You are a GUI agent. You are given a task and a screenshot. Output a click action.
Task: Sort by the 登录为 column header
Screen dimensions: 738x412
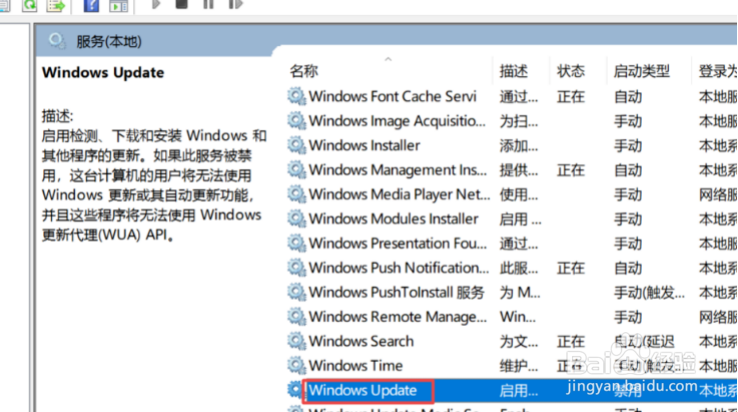coord(718,71)
